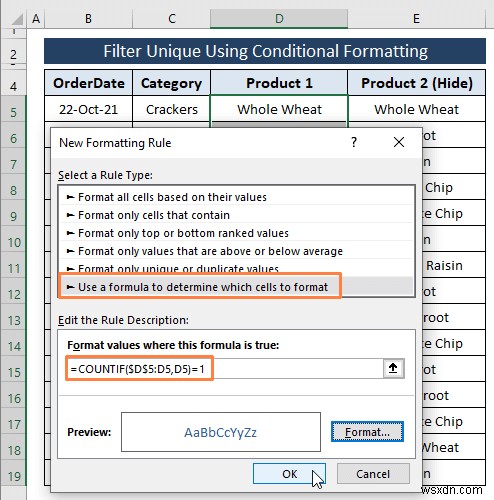The width and height of the screenshot is (494, 500).
Task: Close the New Formatting Rule dialog
Action: pos(399,142)
